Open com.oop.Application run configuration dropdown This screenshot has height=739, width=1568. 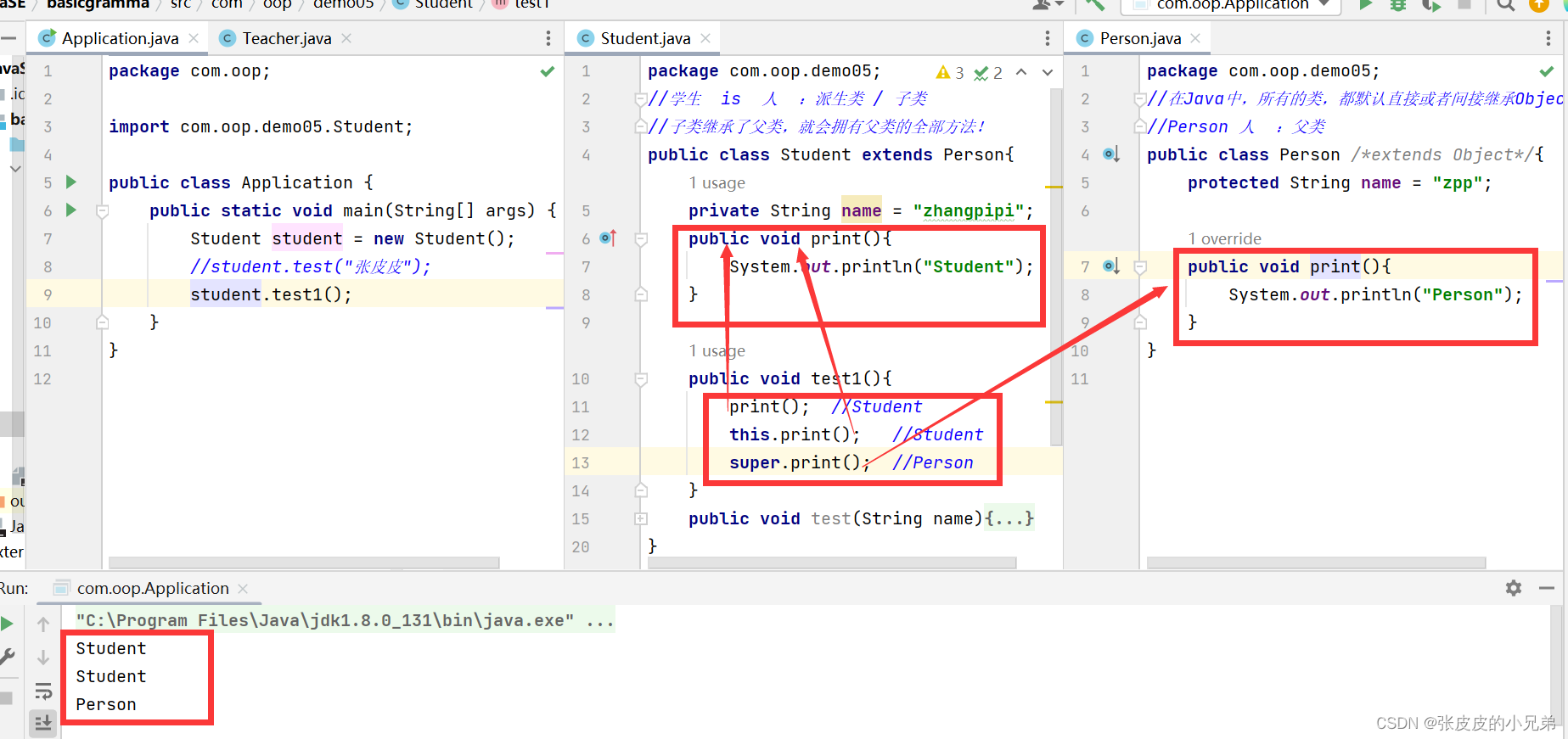pos(1231,5)
